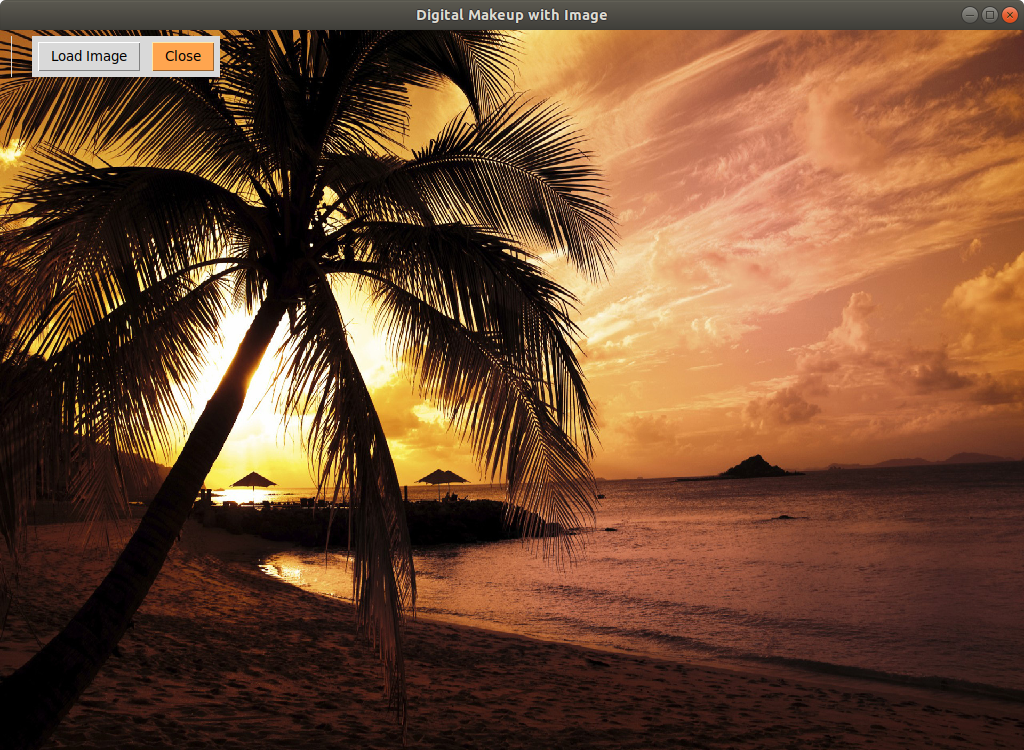Image resolution: width=1024 pixels, height=750 pixels.
Task: Click the small island on the horizon
Action: (754, 467)
